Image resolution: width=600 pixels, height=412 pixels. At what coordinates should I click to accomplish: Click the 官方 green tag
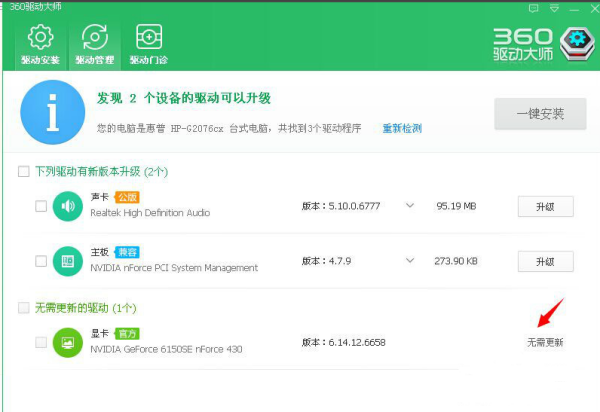[x=127, y=334]
